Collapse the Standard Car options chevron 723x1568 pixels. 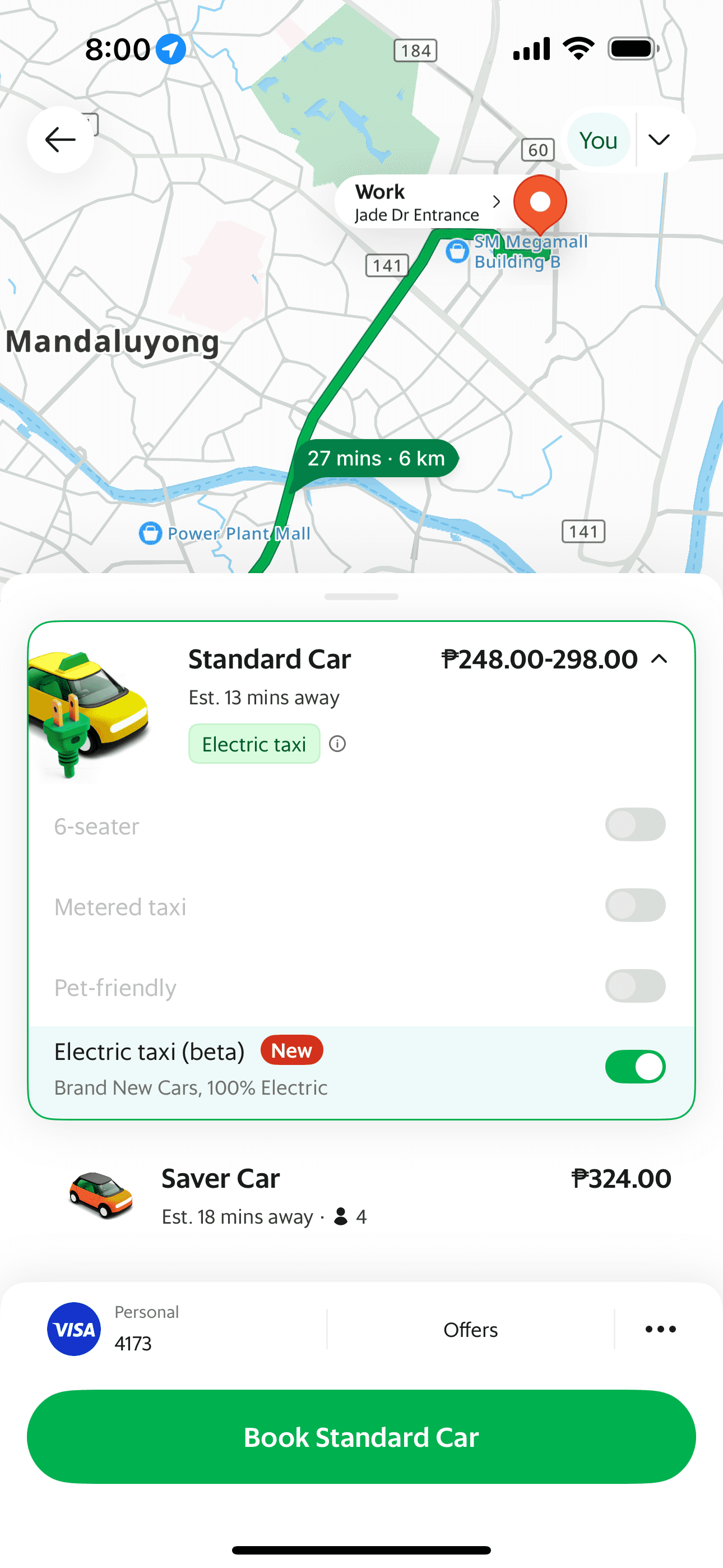[x=659, y=659]
